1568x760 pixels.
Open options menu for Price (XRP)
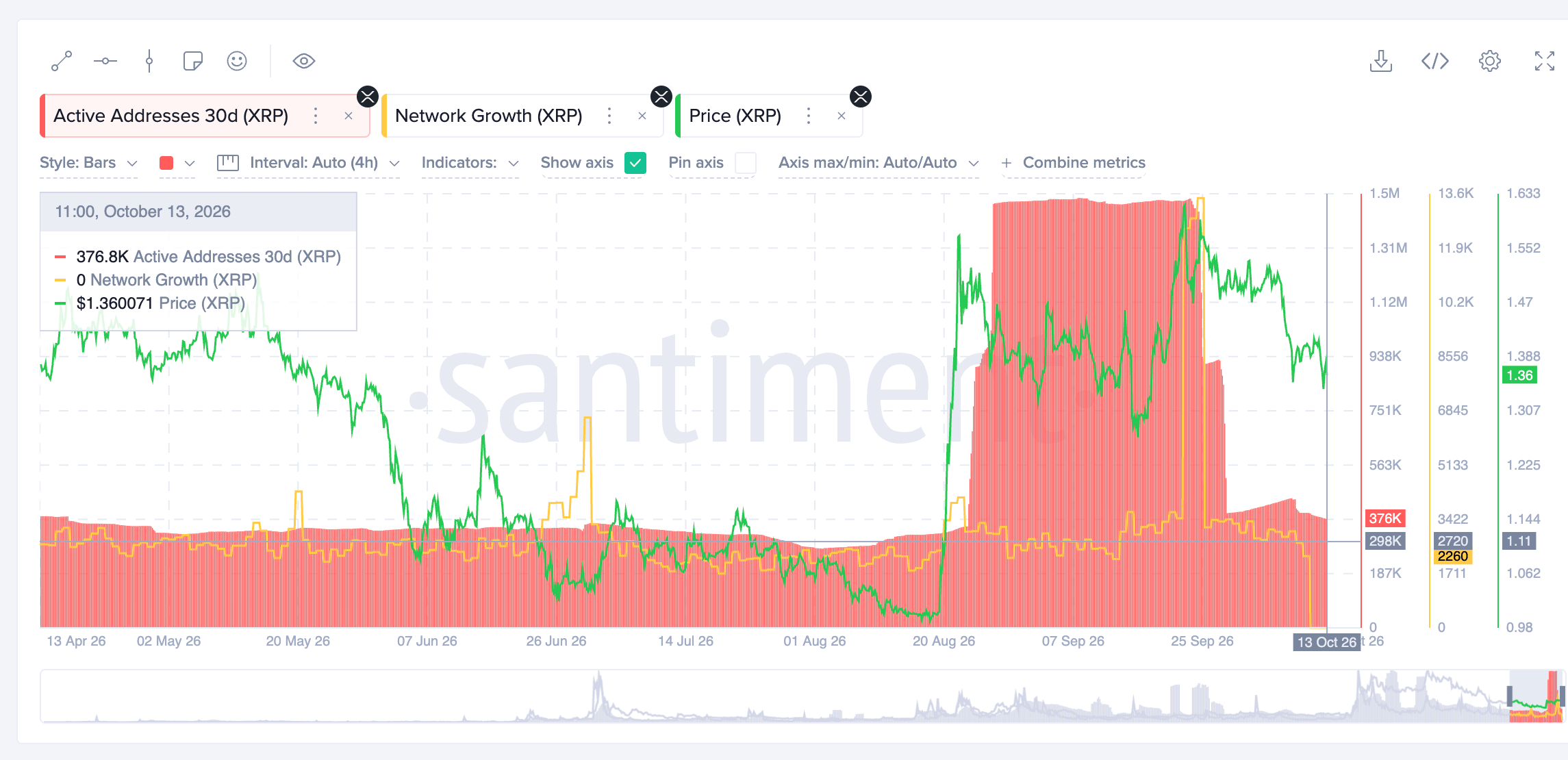click(x=809, y=116)
